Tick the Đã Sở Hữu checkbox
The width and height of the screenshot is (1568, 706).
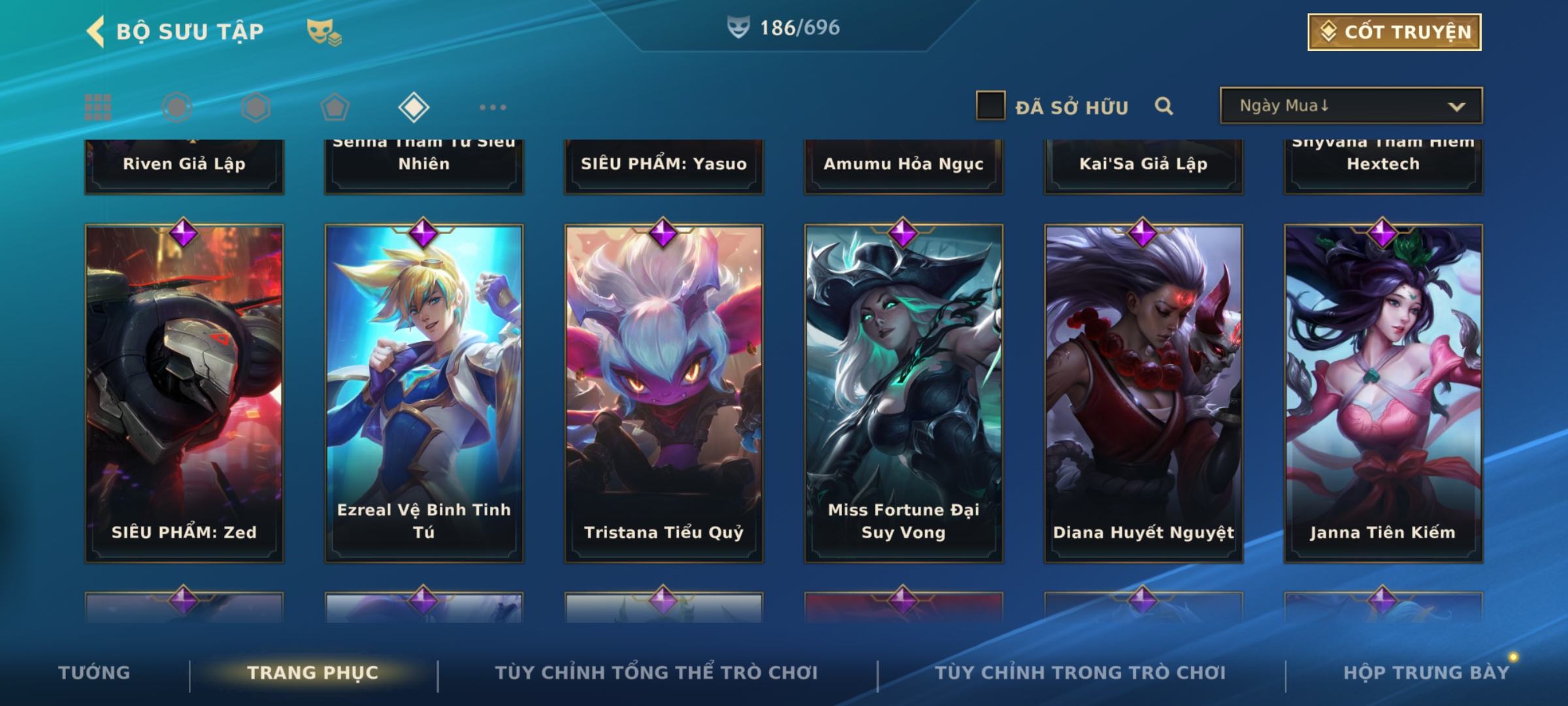[990, 106]
